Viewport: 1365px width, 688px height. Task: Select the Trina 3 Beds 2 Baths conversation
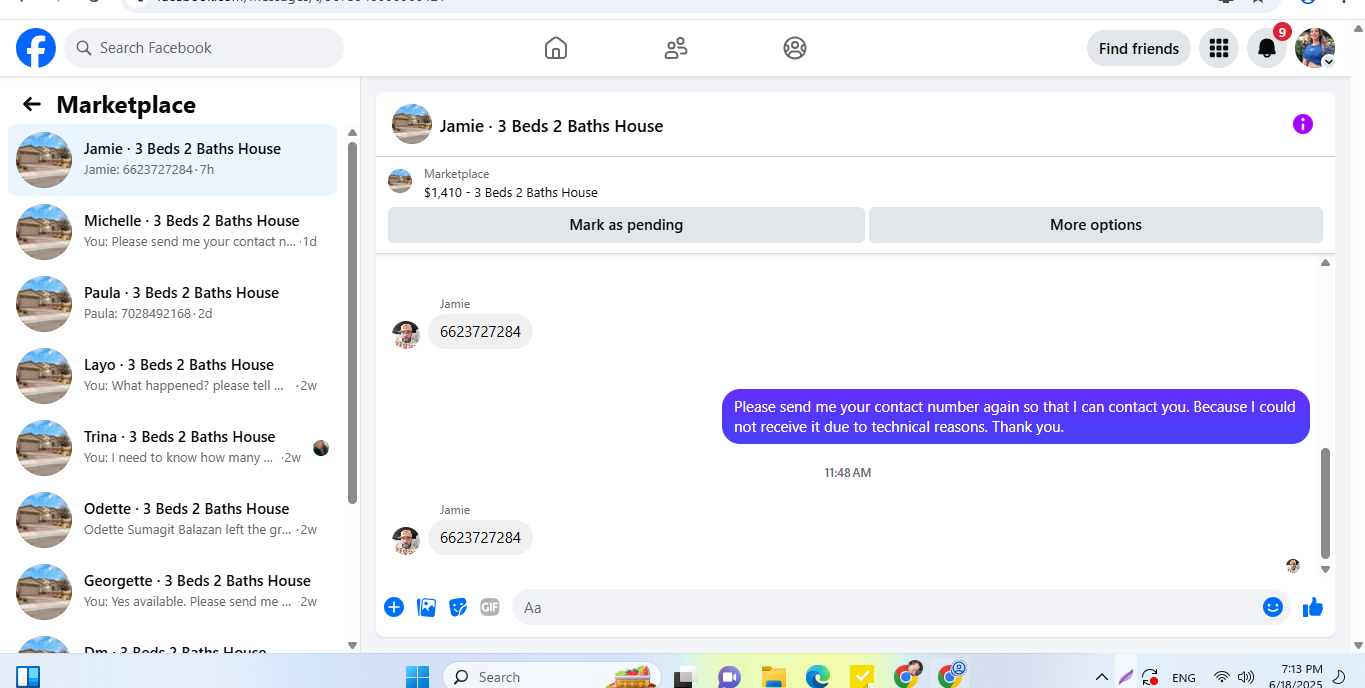[x=172, y=448]
